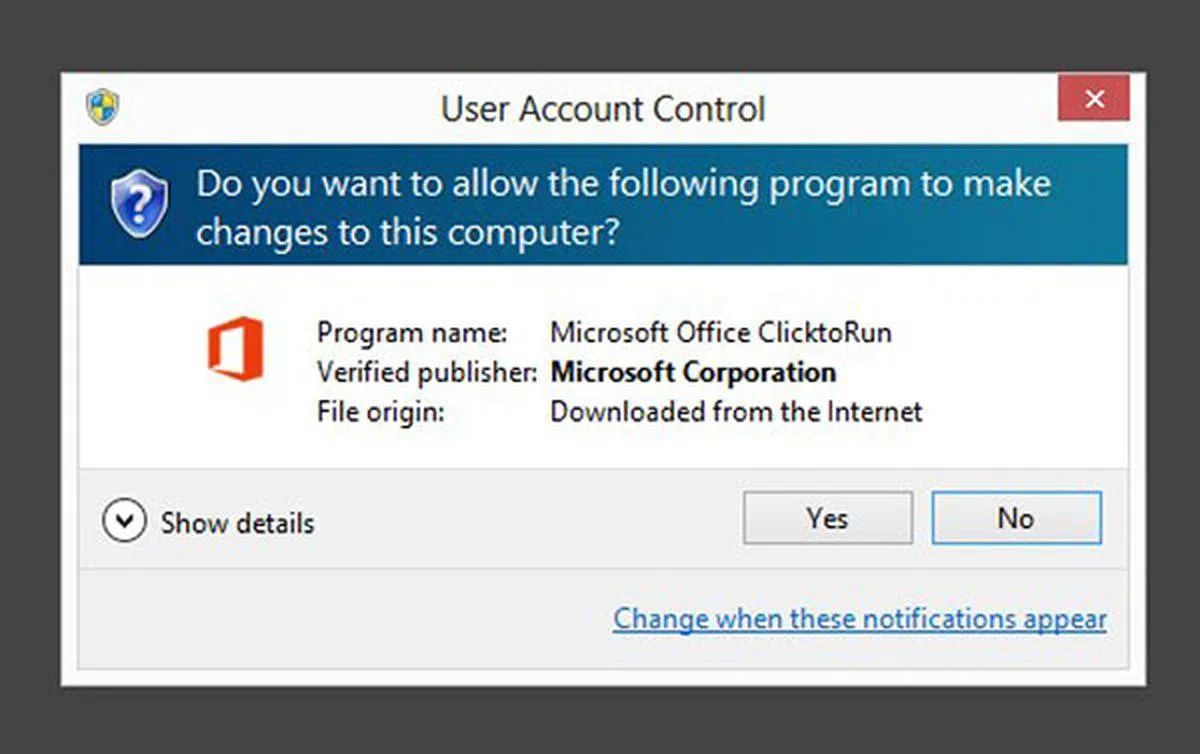Click the "User Account Control" window title
The width and height of the screenshot is (1200, 754).
603,108
